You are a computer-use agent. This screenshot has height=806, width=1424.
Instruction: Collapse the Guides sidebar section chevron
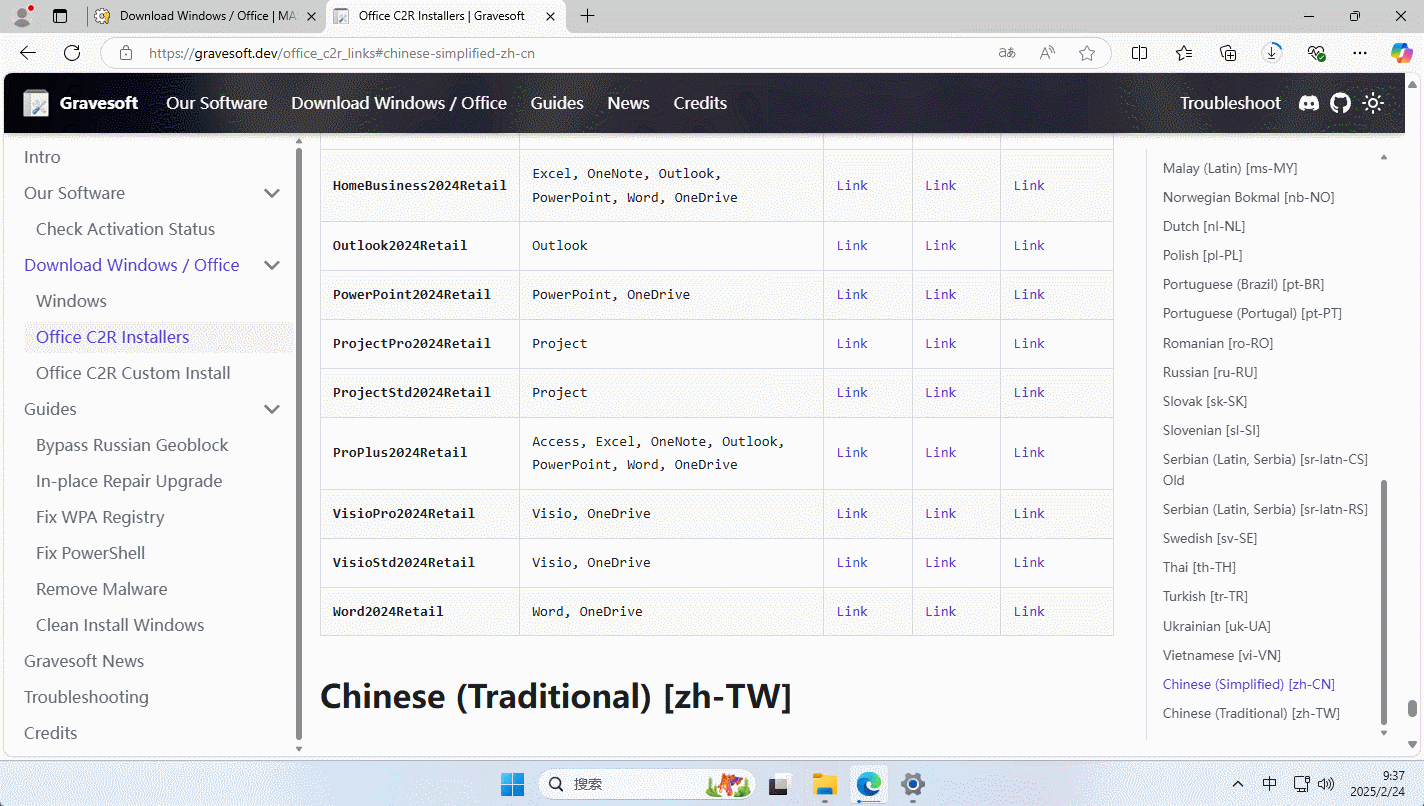[x=271, y=409]
